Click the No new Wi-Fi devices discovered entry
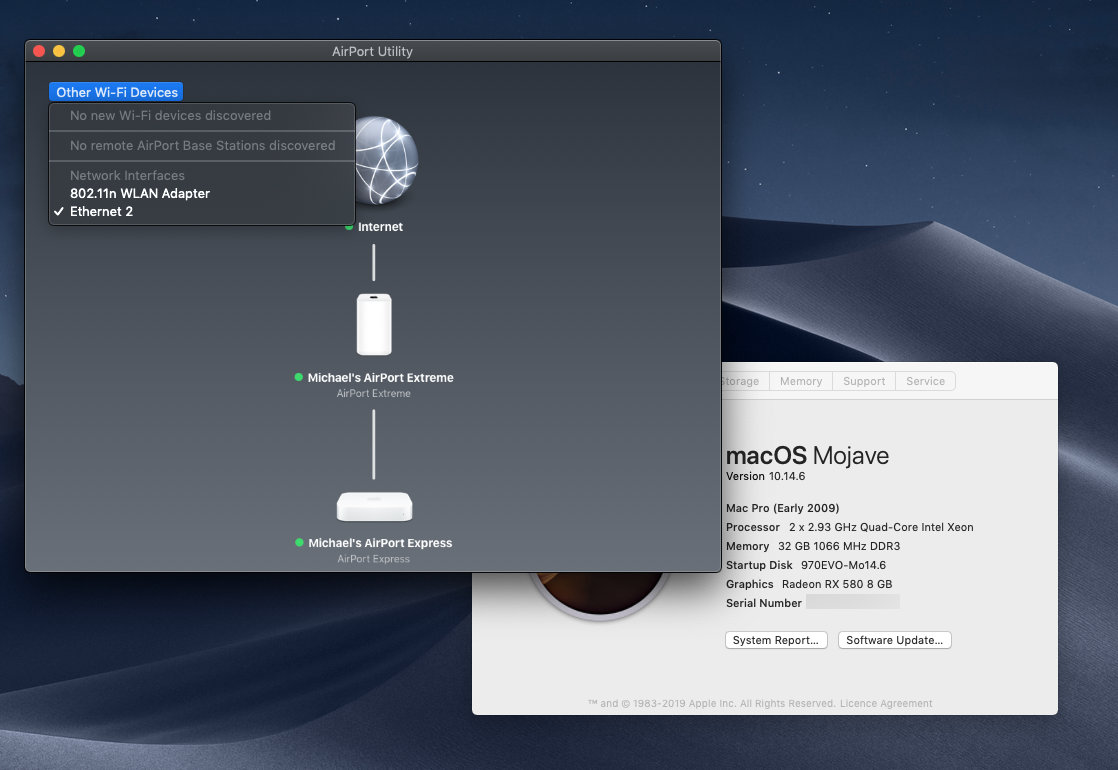 [x=202, y=116]
